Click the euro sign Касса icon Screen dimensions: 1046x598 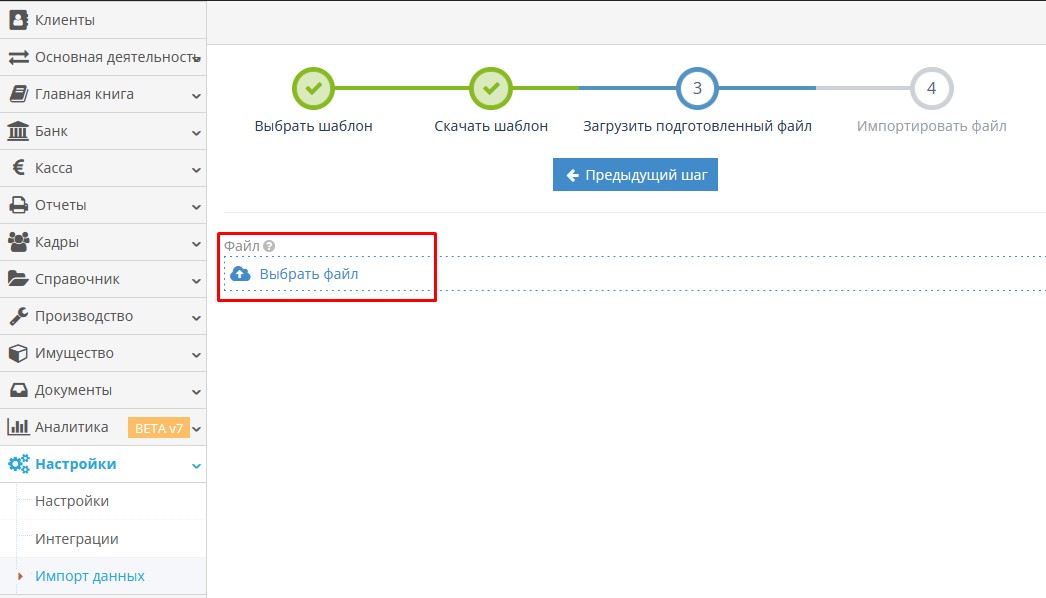(x=18, y=168)
